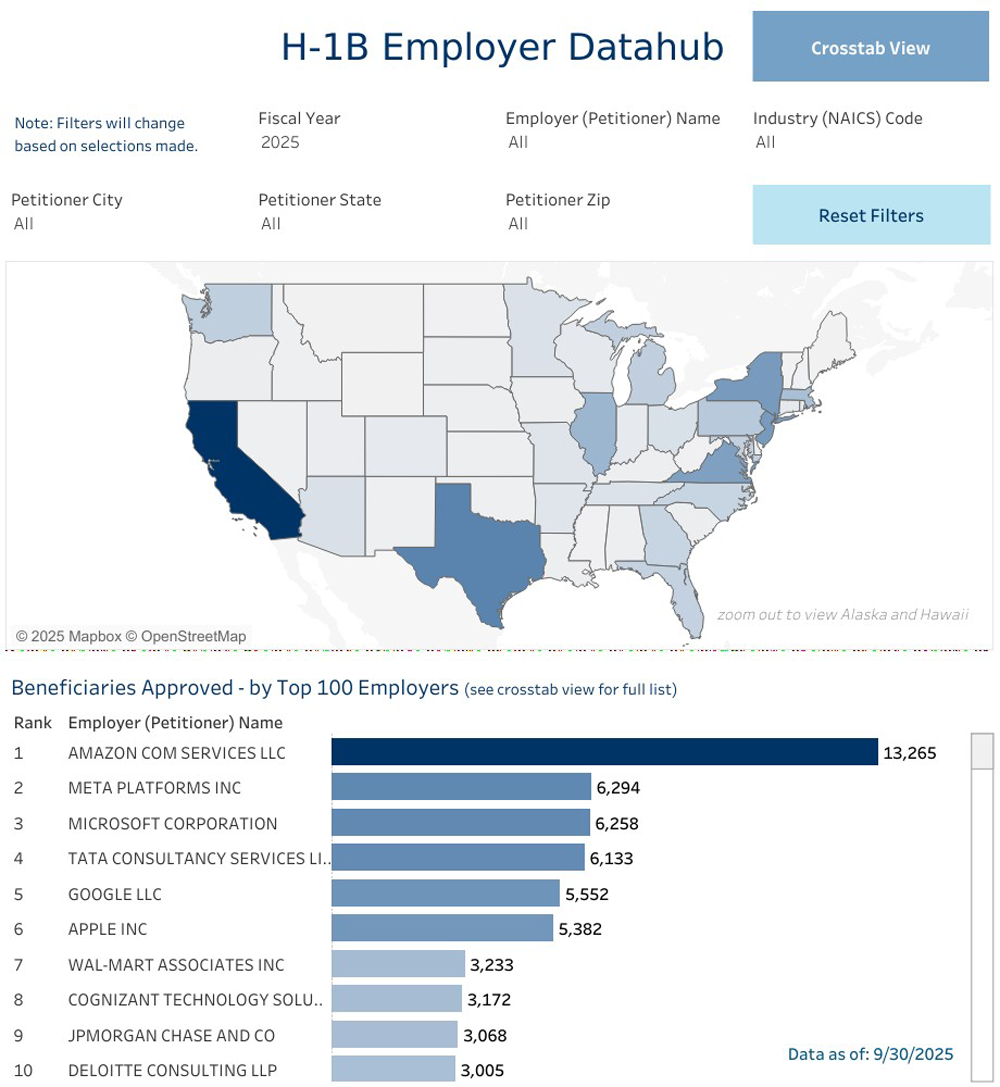Select the Google LLC bar
Screen dimensions: 1000x1087
coord(445,894)
